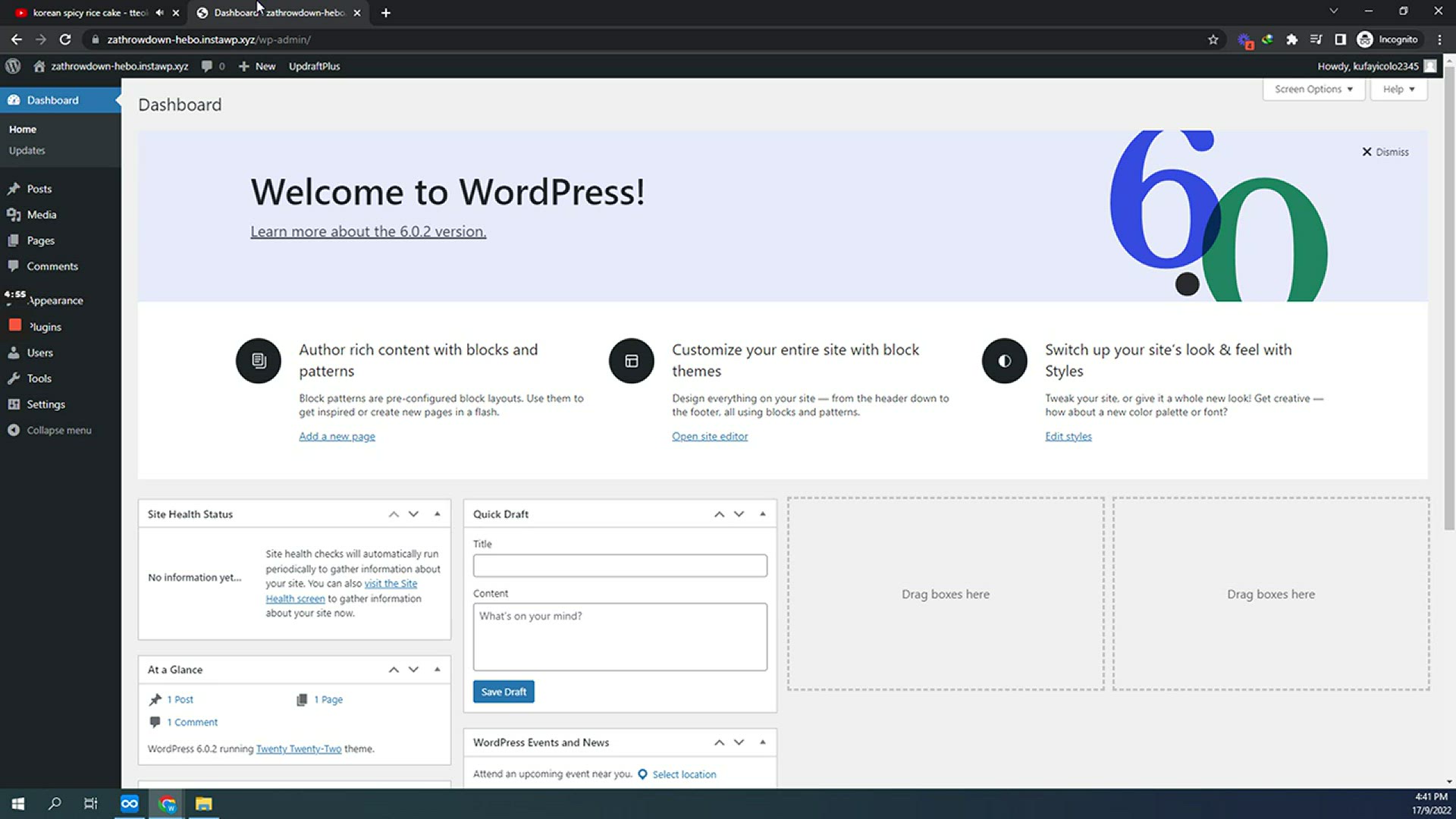The height and width of the screenshot is (819, 1456).
Task: Open Howdy, kufayicolo2345 account menu
Action: pos(1377,66)
